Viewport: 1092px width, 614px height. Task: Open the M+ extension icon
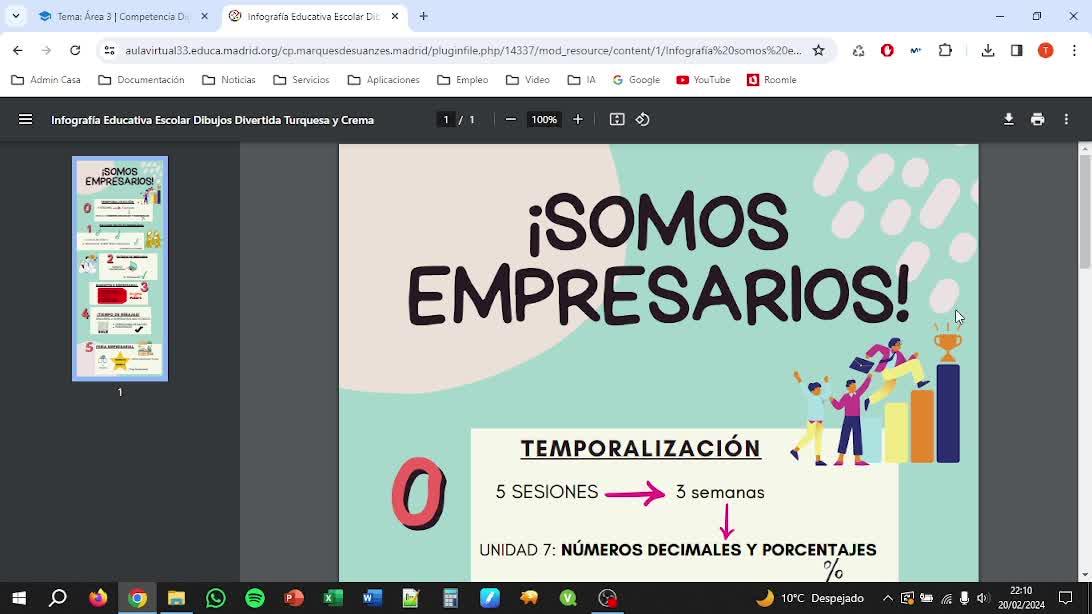click(x=916, y=50)
